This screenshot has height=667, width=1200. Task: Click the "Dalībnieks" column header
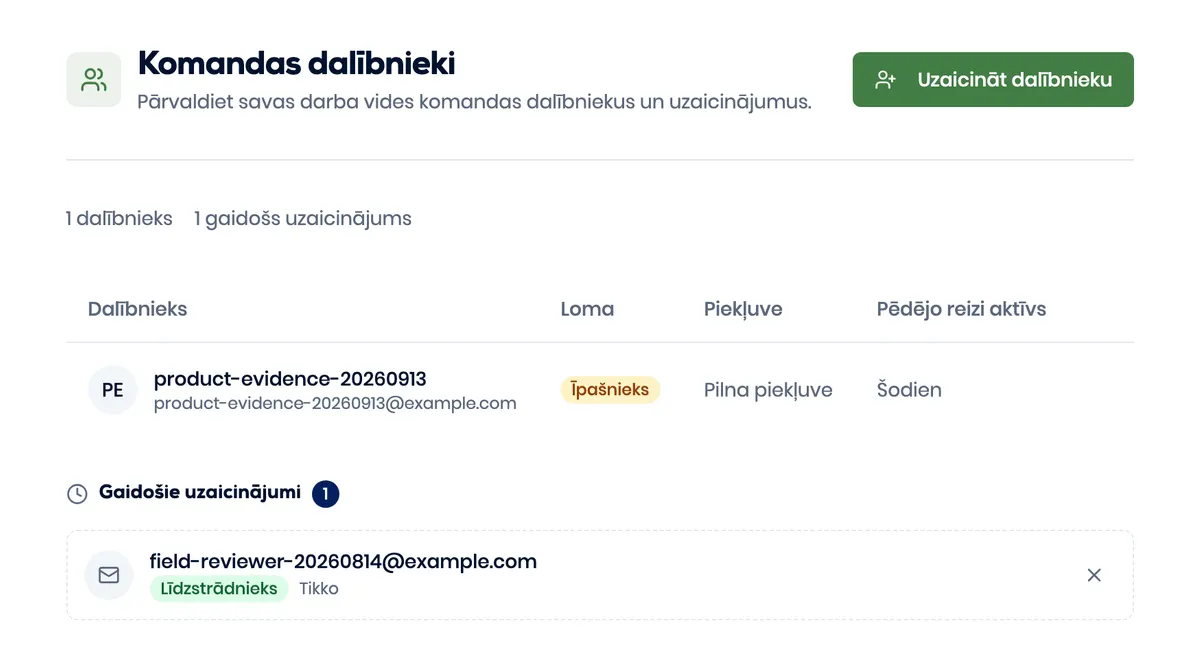pos(137,309)
